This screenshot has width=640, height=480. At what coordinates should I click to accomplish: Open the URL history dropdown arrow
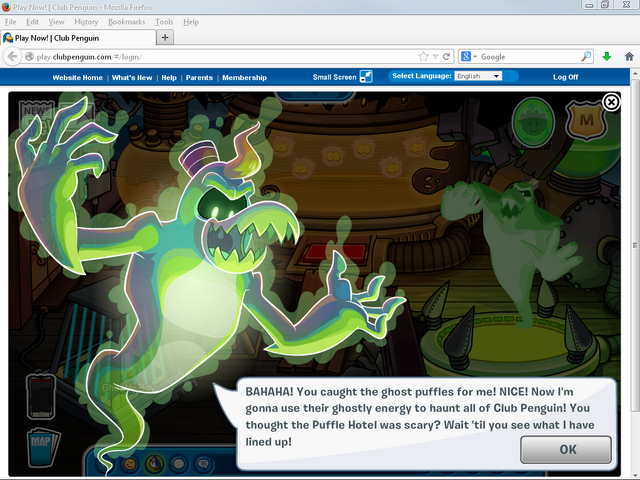click(436, 57)
